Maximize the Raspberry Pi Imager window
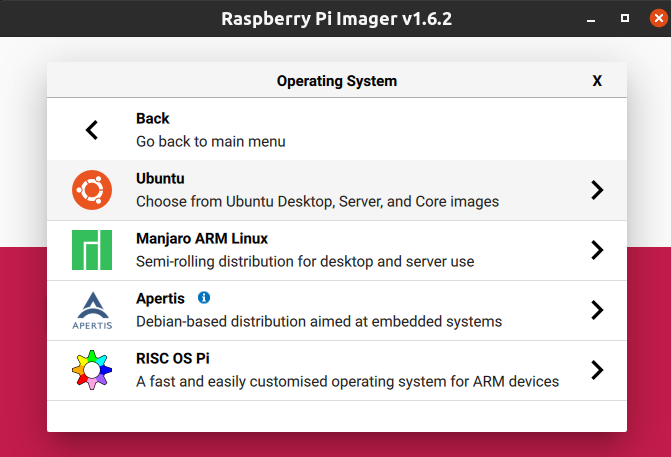This screenshot has width=671, height=457. [625, 18]
